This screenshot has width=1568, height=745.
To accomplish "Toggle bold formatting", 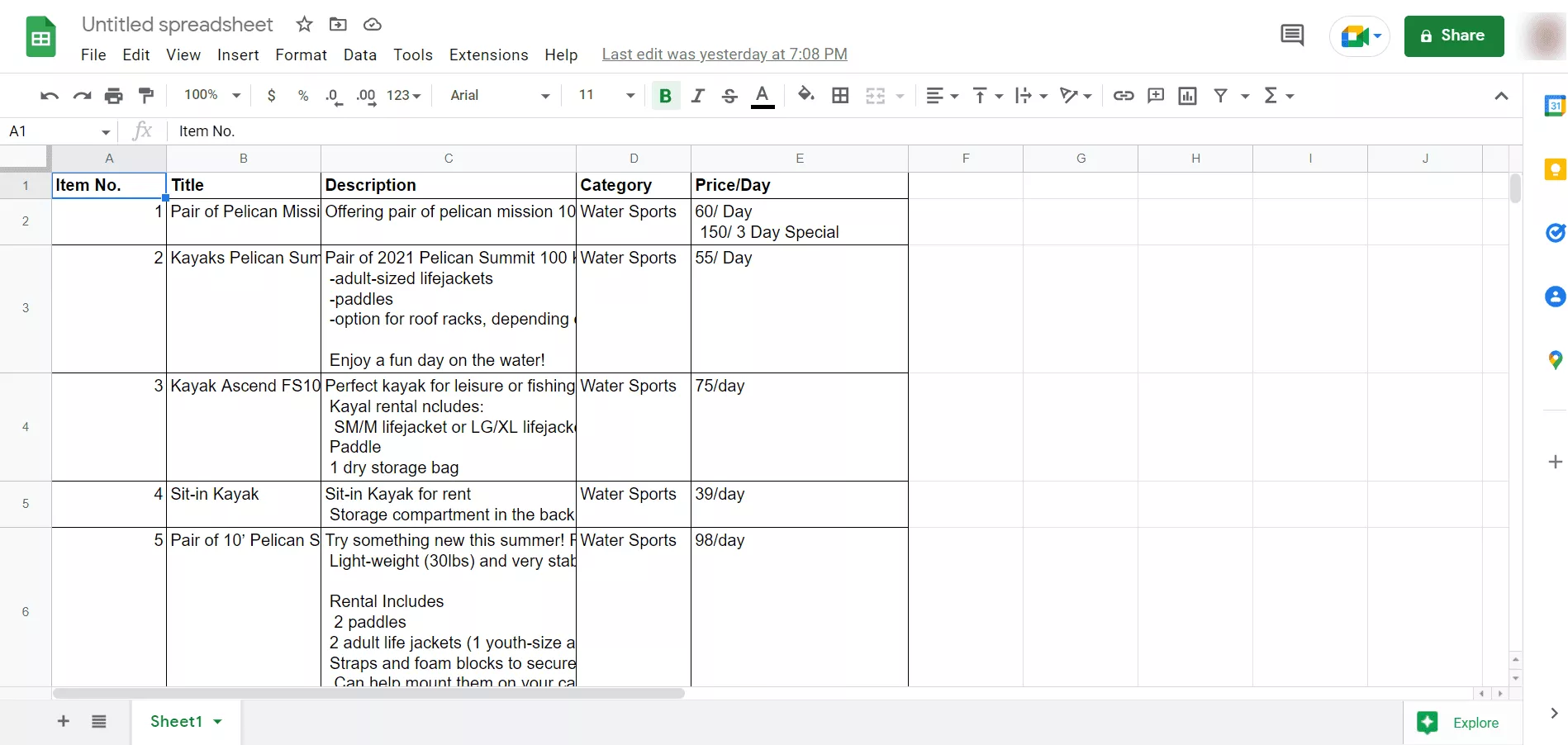I will tap(665, 95).
